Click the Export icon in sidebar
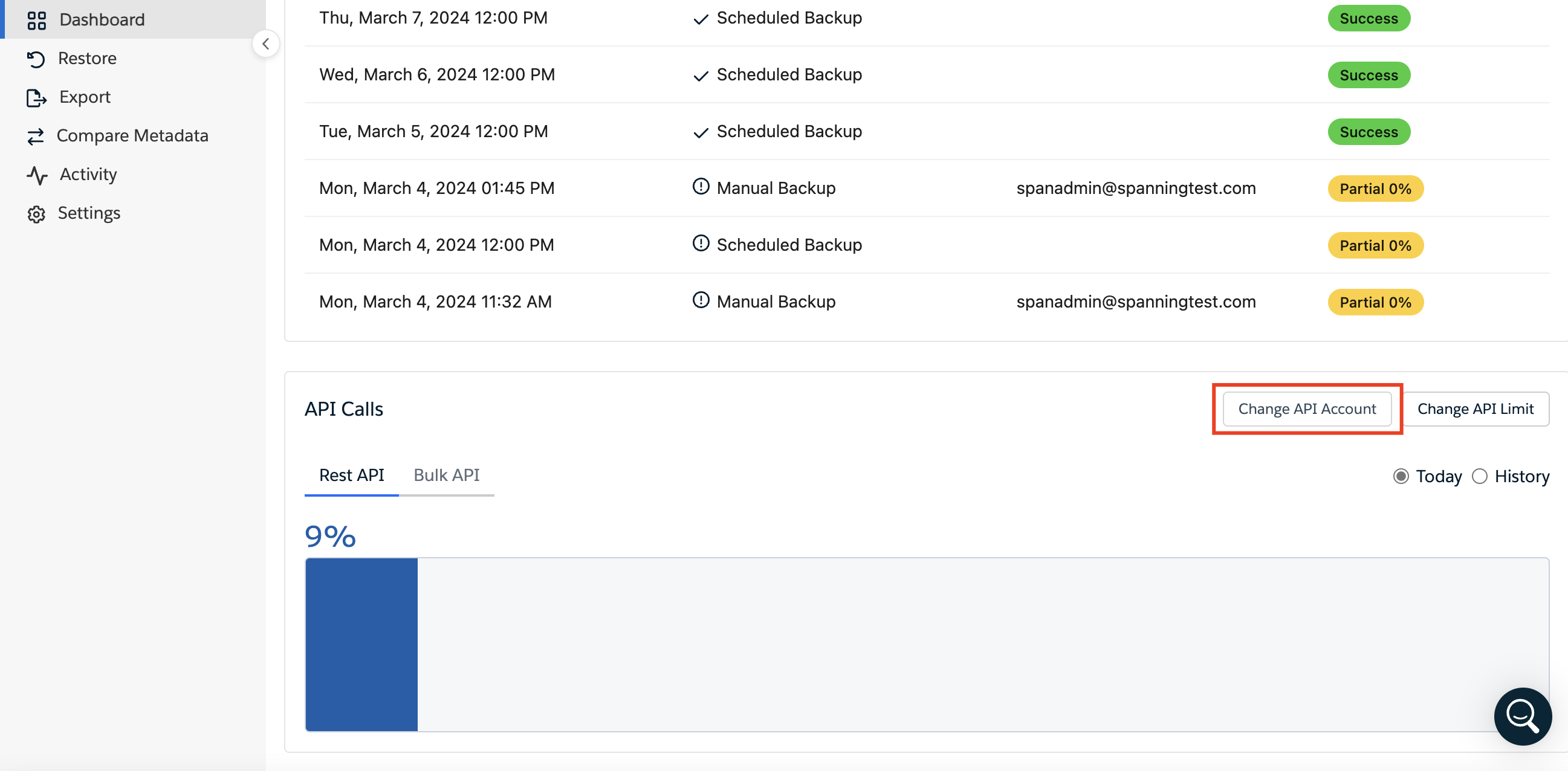 [36, 97]
